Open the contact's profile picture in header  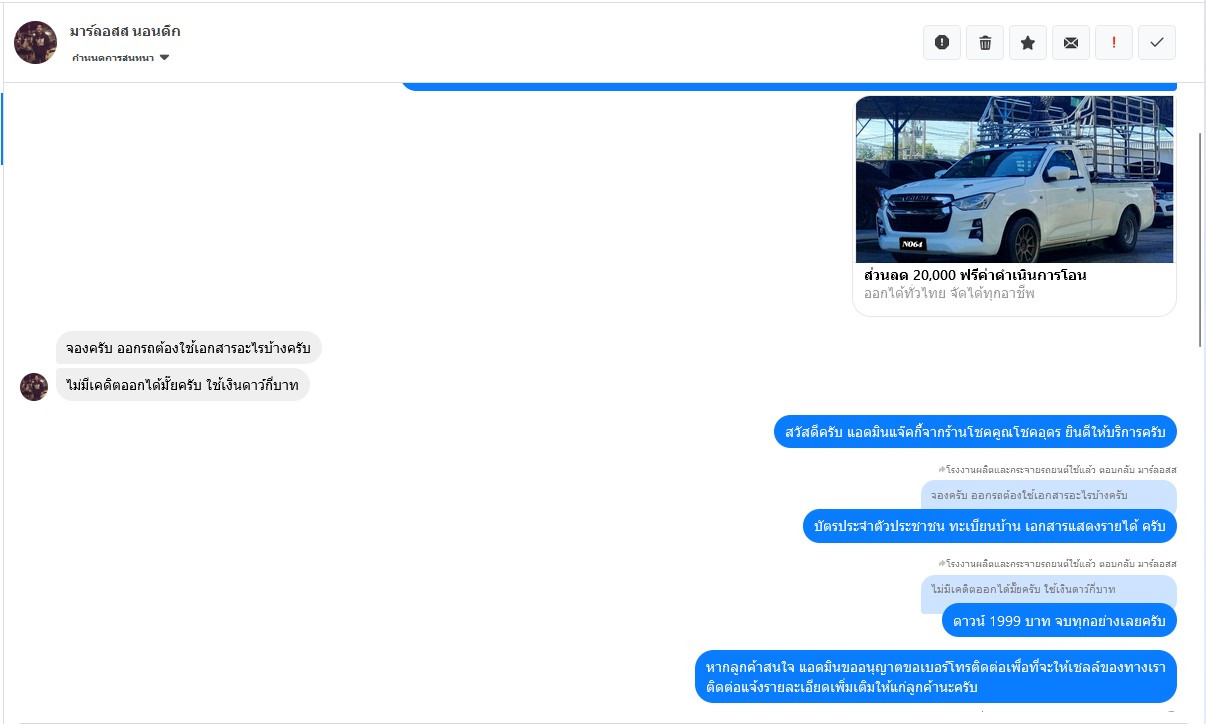(x=36, y=42)
